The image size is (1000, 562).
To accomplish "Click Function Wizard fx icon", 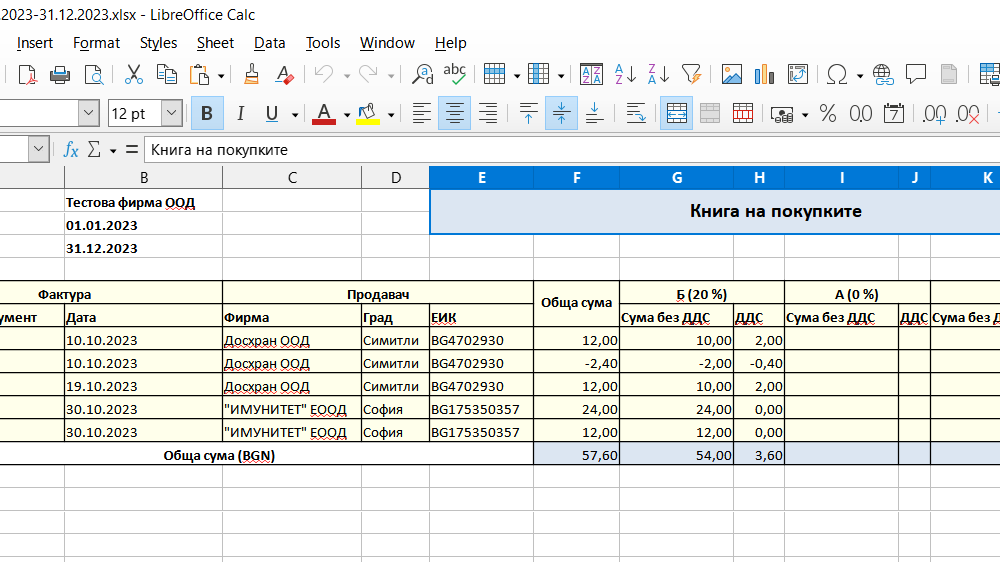I will 71,150.
